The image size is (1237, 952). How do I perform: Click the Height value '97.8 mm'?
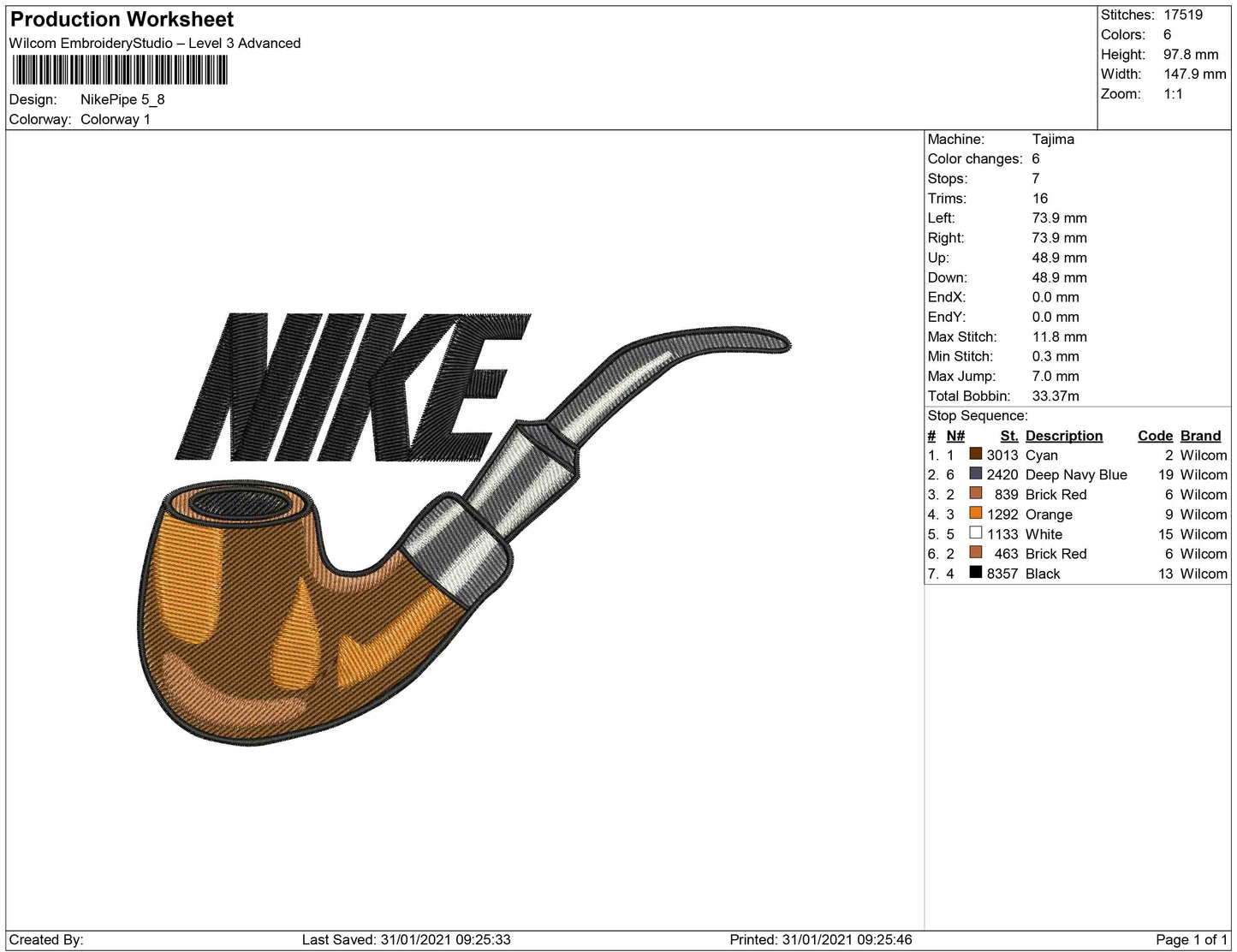(x=1191, y=54)
